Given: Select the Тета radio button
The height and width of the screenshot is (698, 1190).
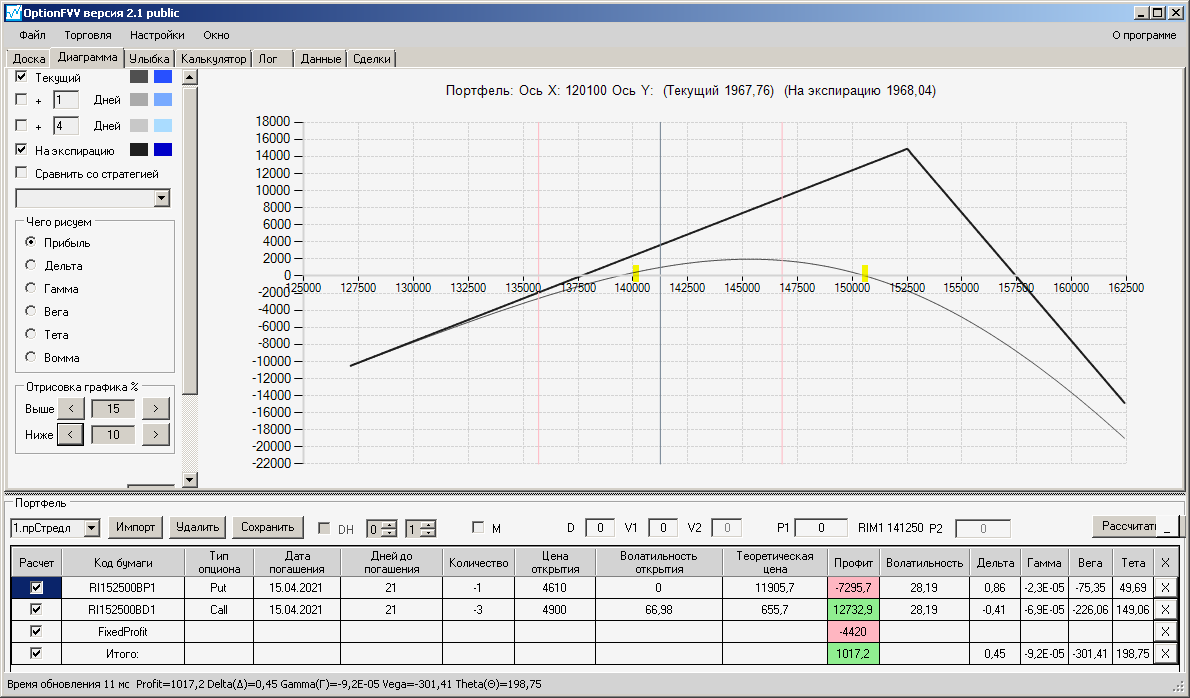Looking at the screenshot, I should 30,333.
